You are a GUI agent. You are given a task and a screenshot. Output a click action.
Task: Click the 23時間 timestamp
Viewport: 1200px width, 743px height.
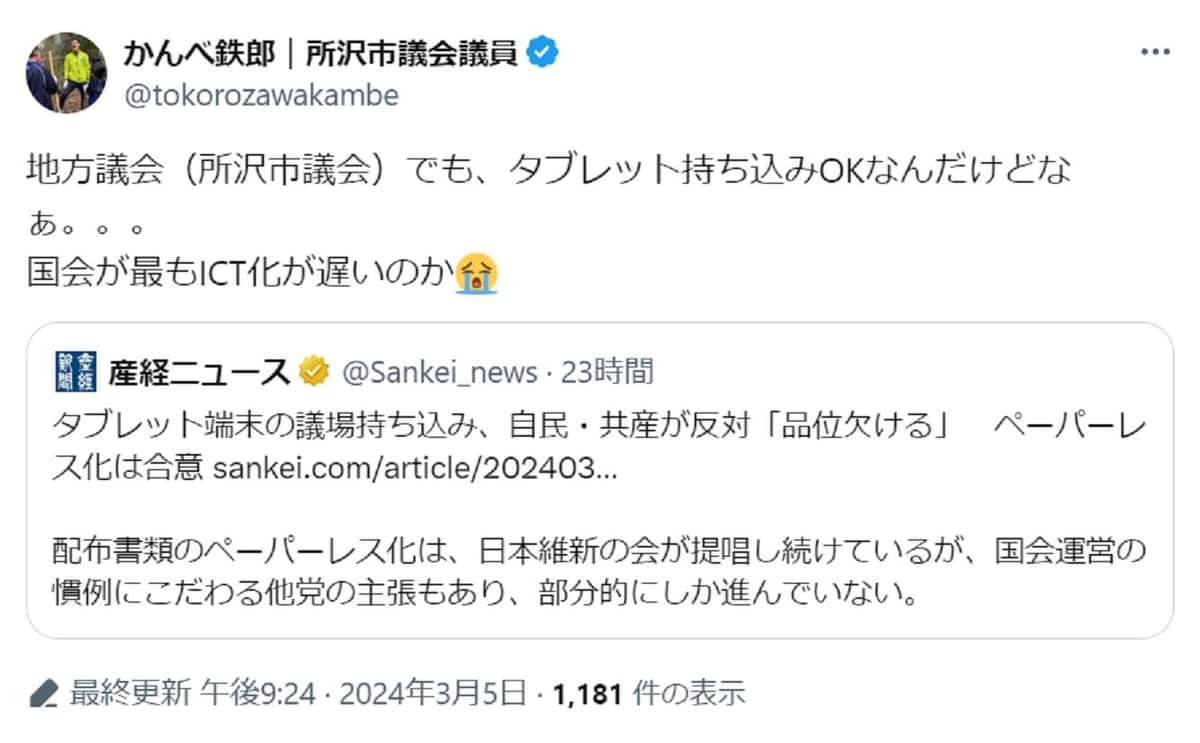[608, 373]
